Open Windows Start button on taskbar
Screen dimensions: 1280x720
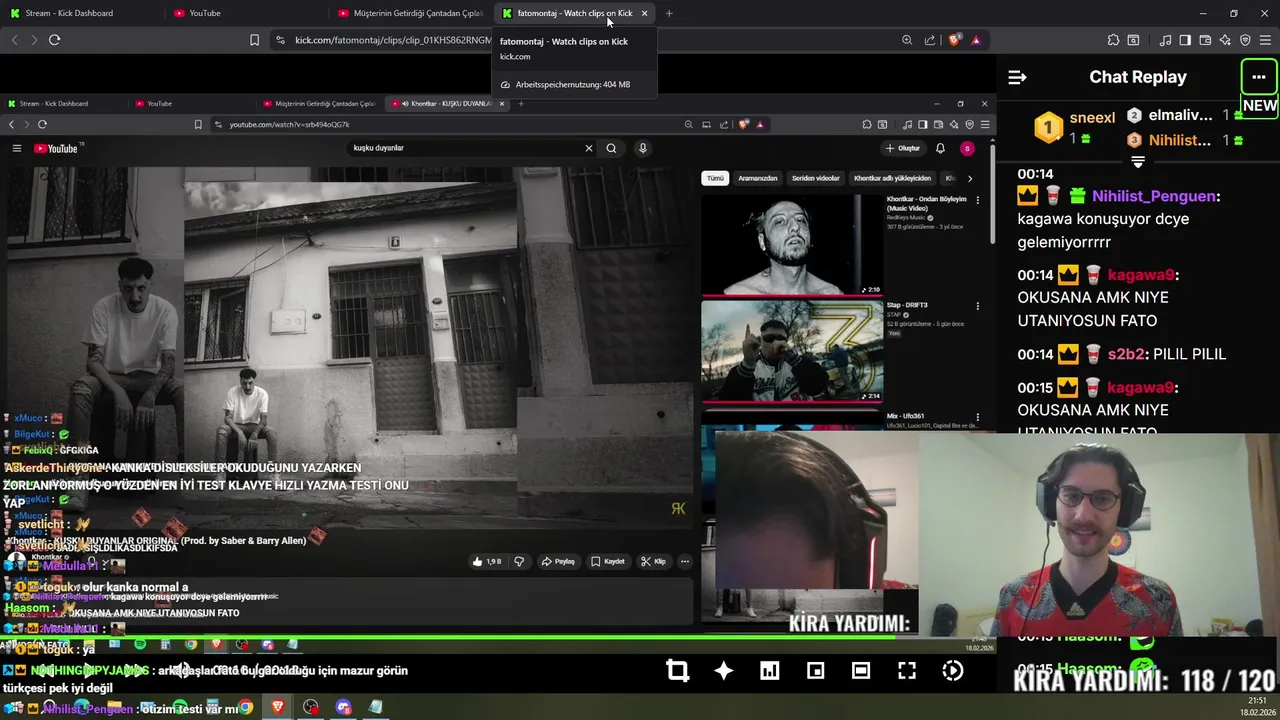click(x=15, y=707)
